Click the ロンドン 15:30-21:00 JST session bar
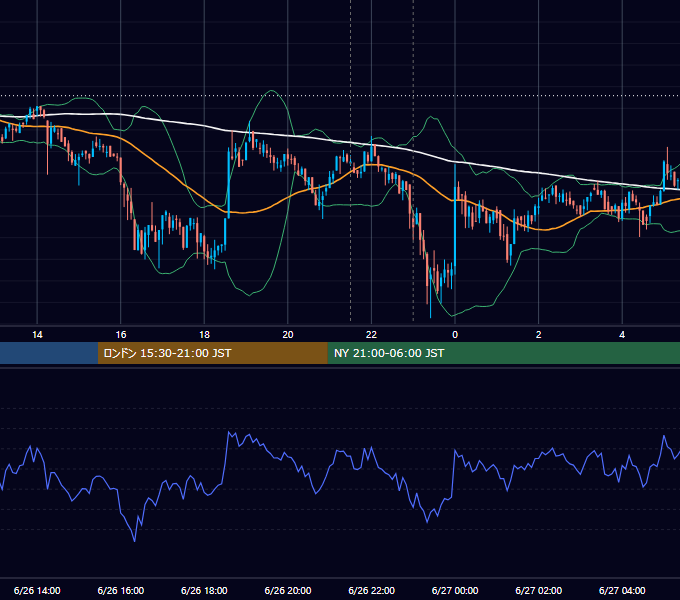The image size is (680, 600). coord(212,353)
